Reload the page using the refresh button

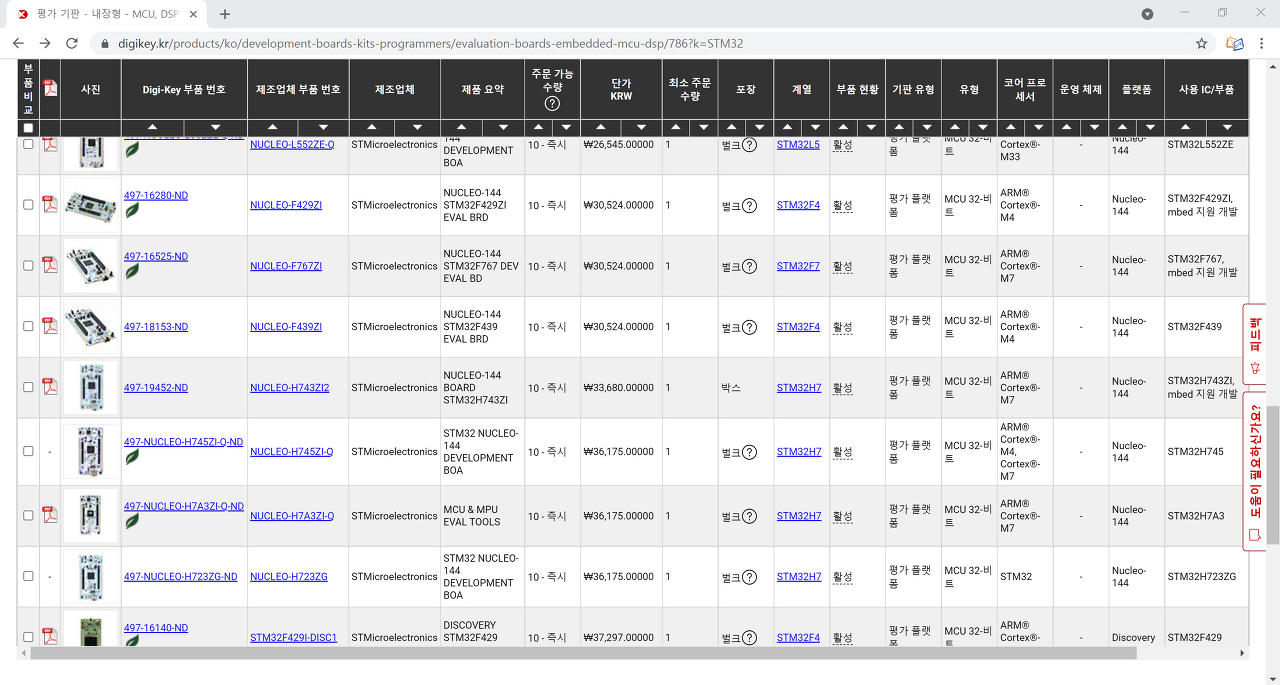pyautogui.click(x=72, y=44)
